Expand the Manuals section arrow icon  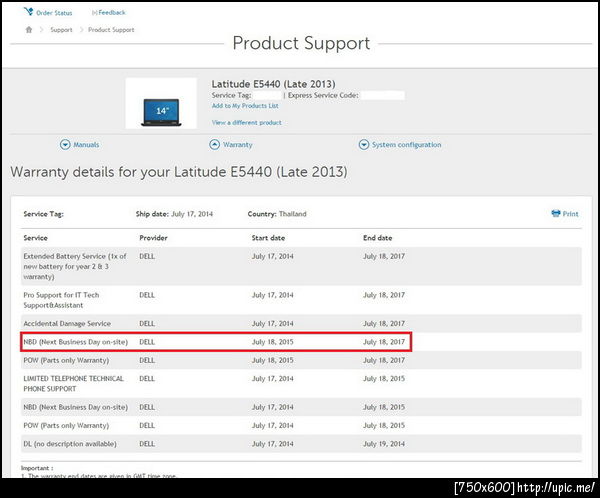(x=65, y=145)
